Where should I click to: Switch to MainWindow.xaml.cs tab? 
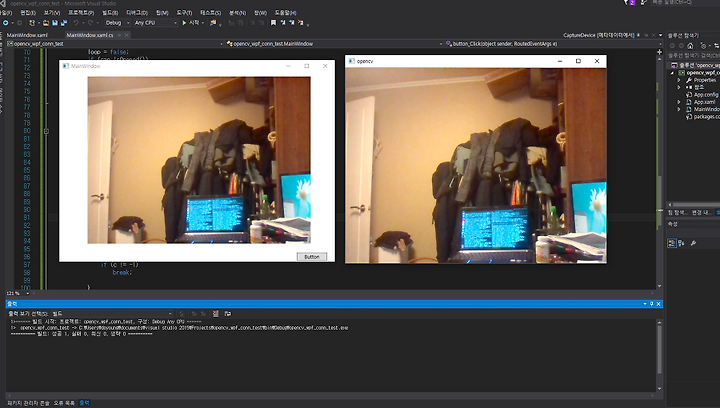click(x=90, y=35)
